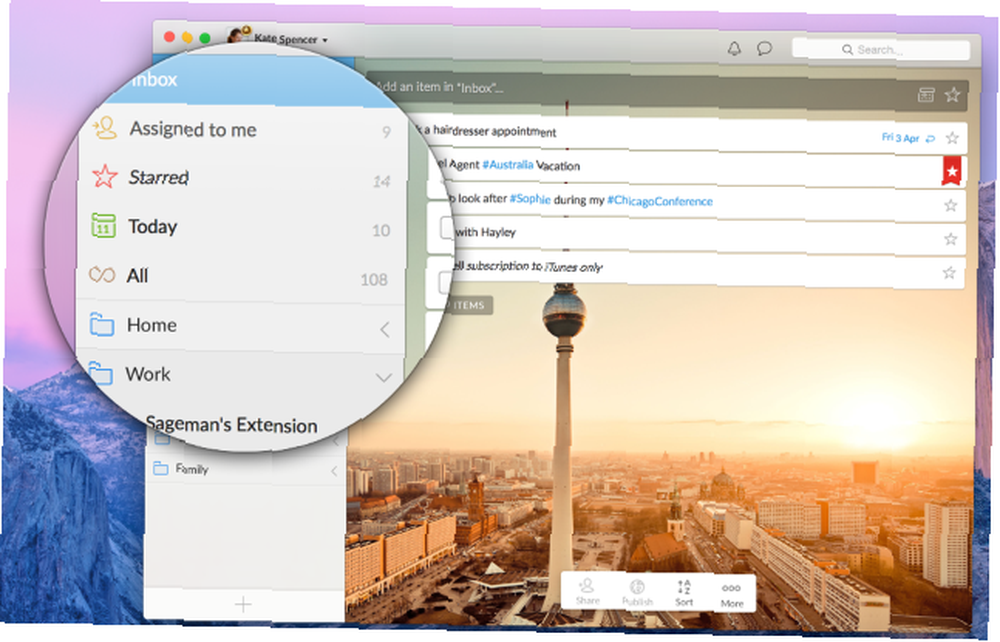Open the notifications bell
Viewport: 1000px width, 642px height.
coord(735,48)
